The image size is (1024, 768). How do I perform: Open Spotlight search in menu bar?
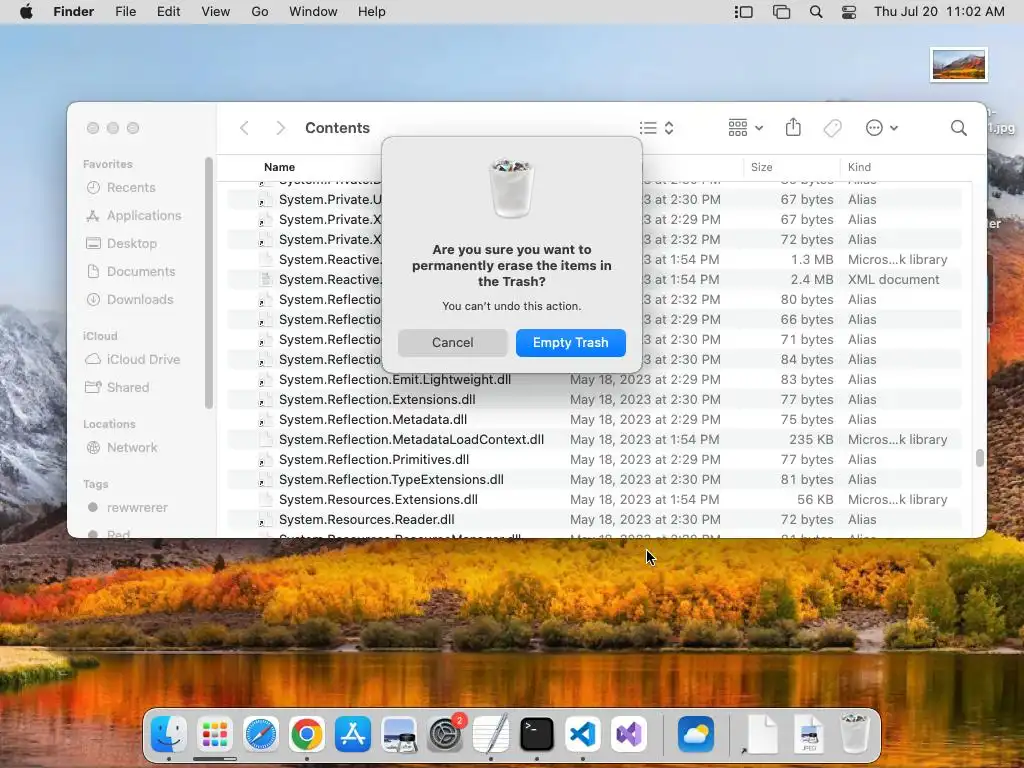coord(816,12)
